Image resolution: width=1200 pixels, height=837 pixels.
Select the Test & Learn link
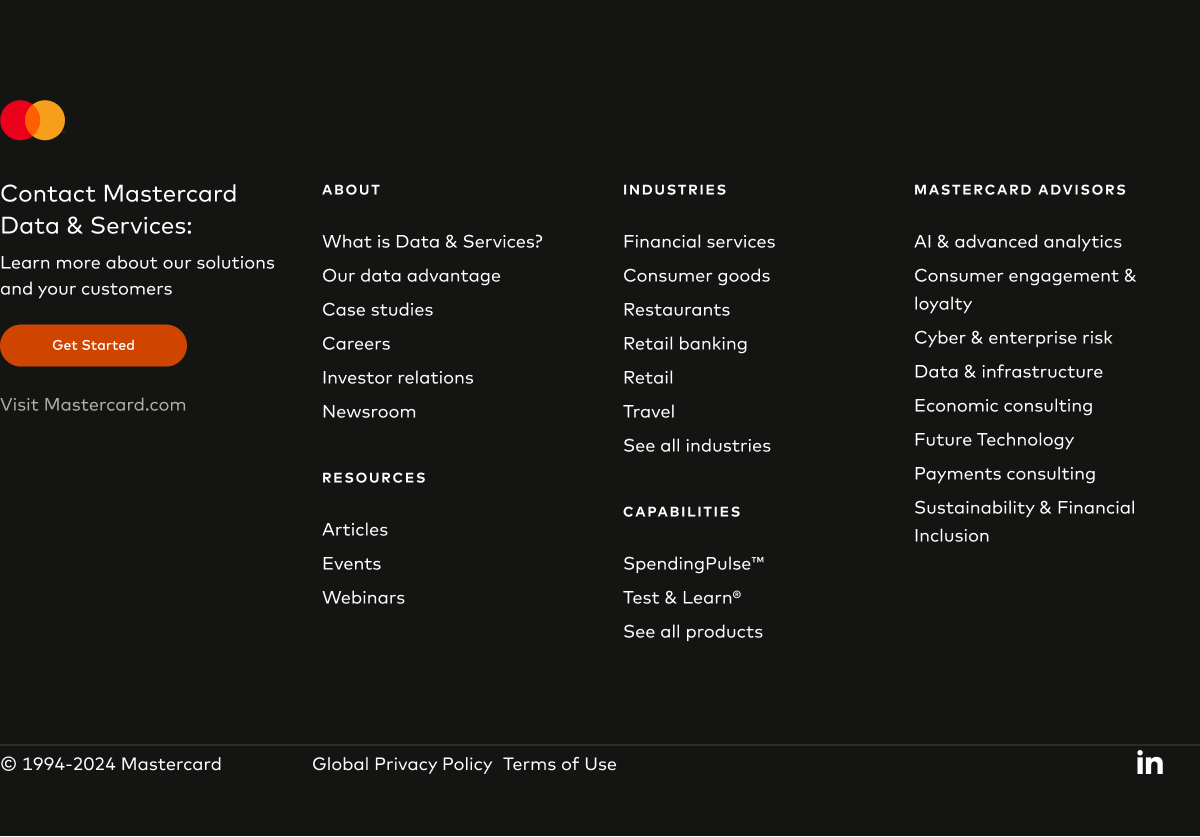tap(682, 598)
